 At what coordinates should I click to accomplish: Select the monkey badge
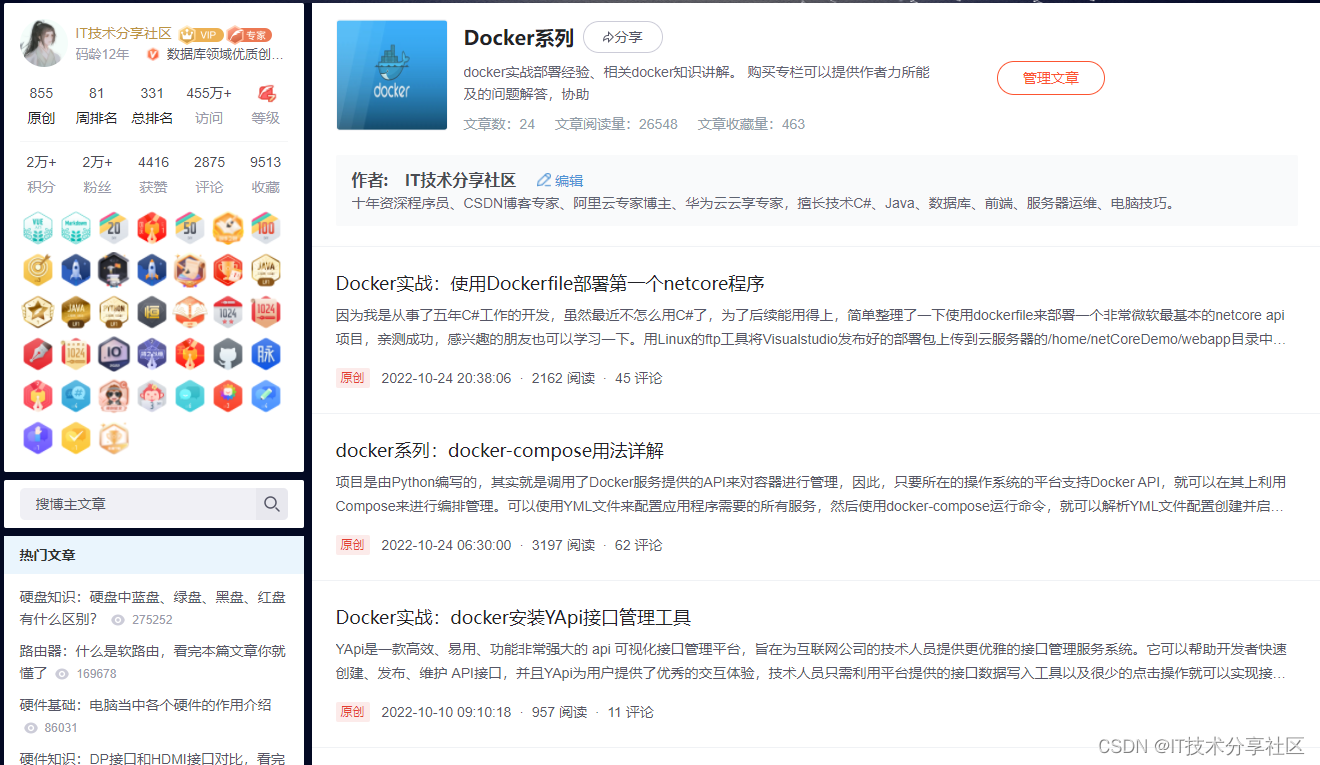[153, 396]
